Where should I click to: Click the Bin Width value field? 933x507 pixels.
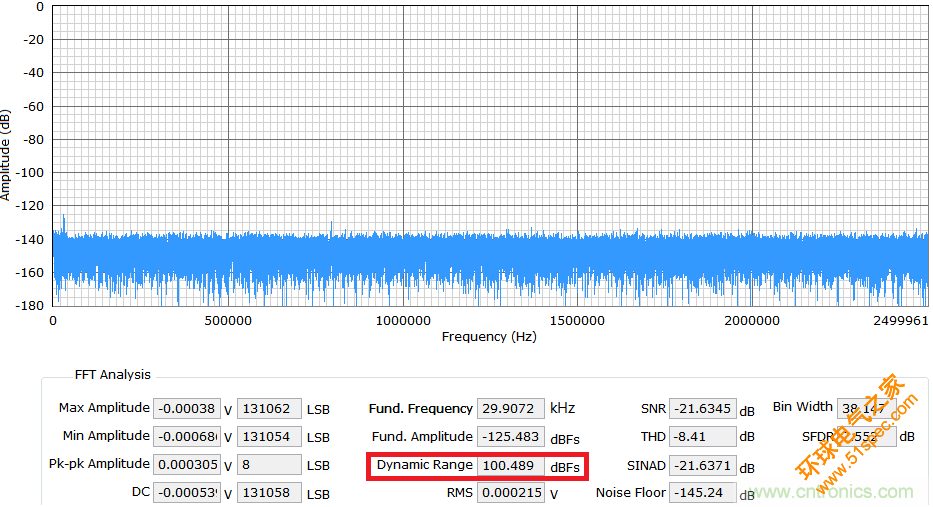point(866,409)
